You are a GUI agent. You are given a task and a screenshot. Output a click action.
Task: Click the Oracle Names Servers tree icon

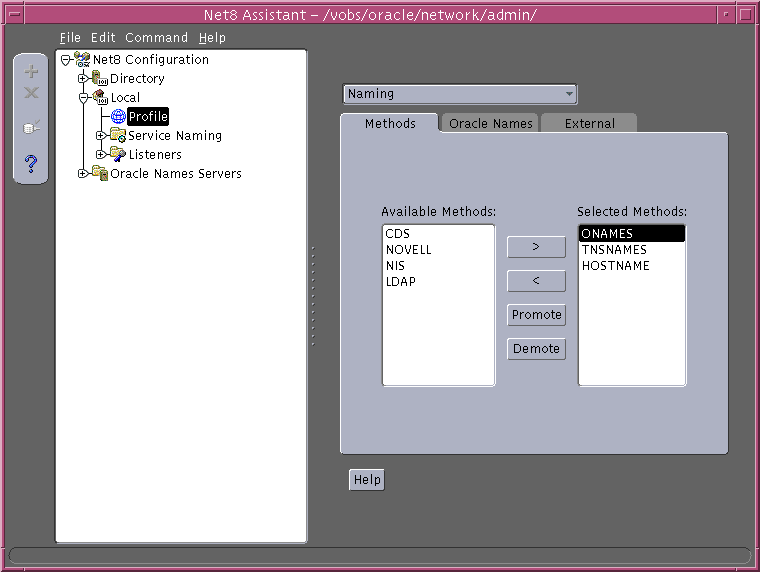pyautogui.click(x=100, y=173)
